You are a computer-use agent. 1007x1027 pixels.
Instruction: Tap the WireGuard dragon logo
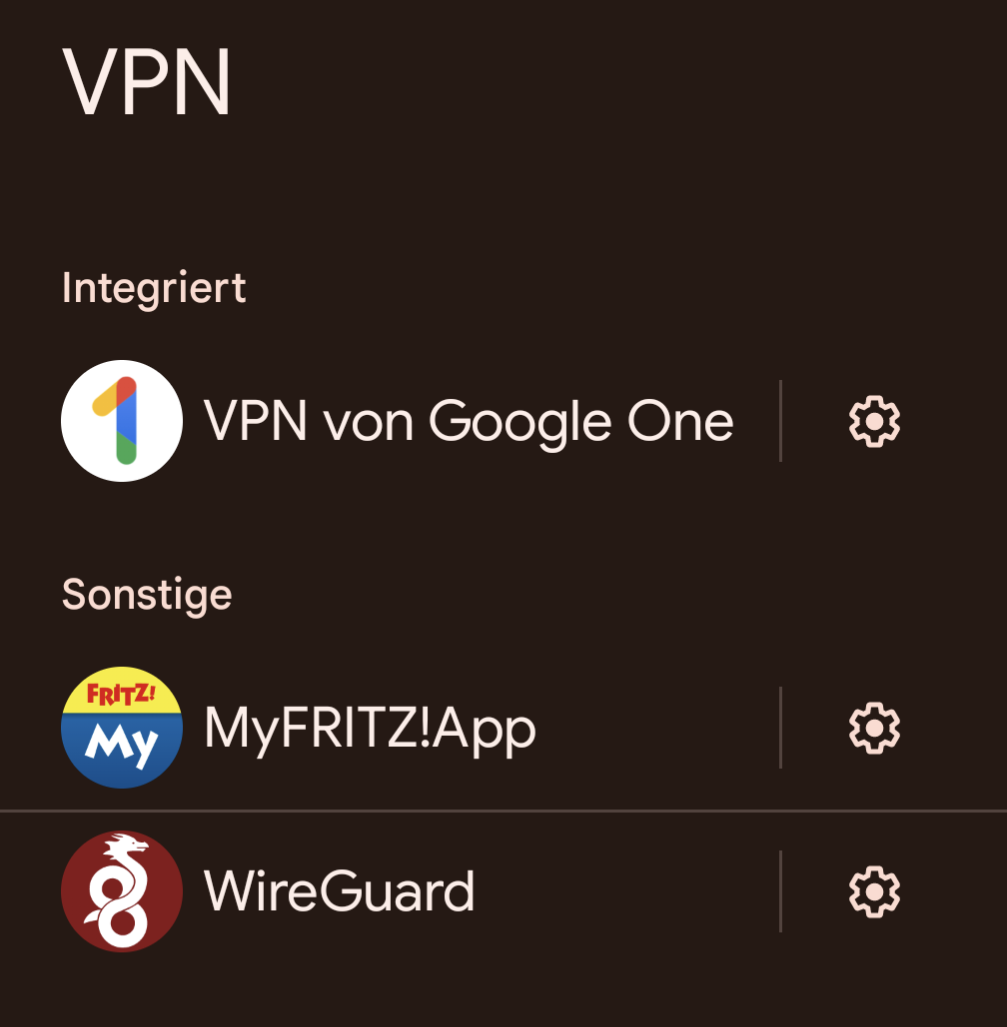121,891
